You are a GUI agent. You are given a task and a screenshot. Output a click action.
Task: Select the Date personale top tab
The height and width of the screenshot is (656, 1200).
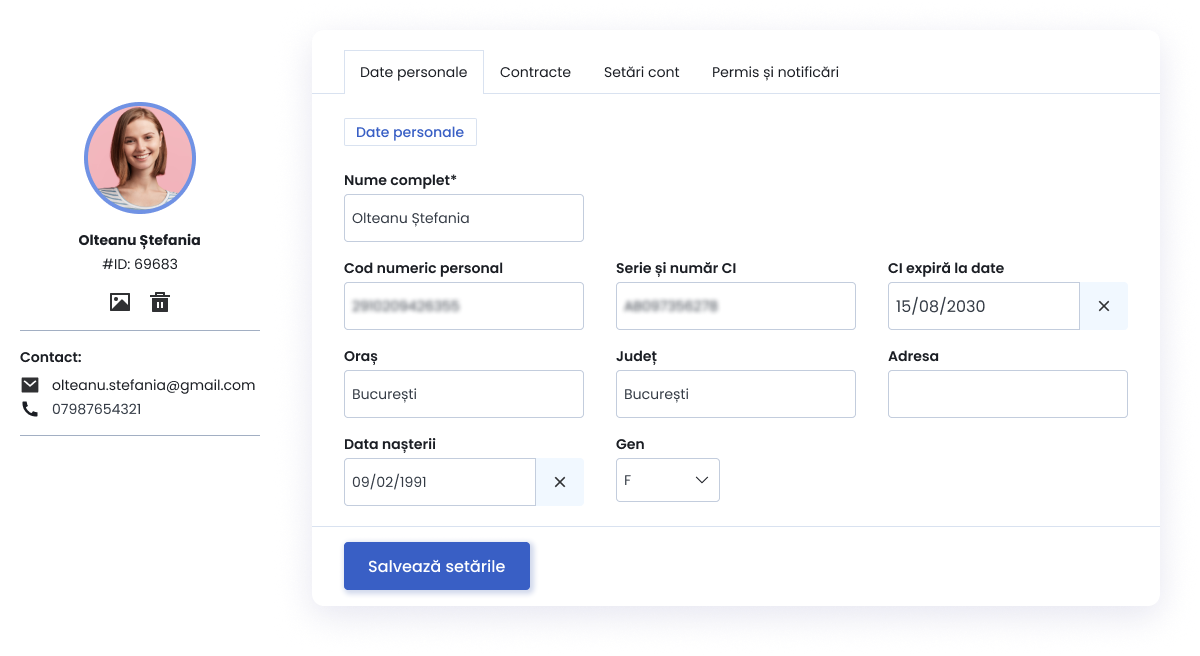414,72
